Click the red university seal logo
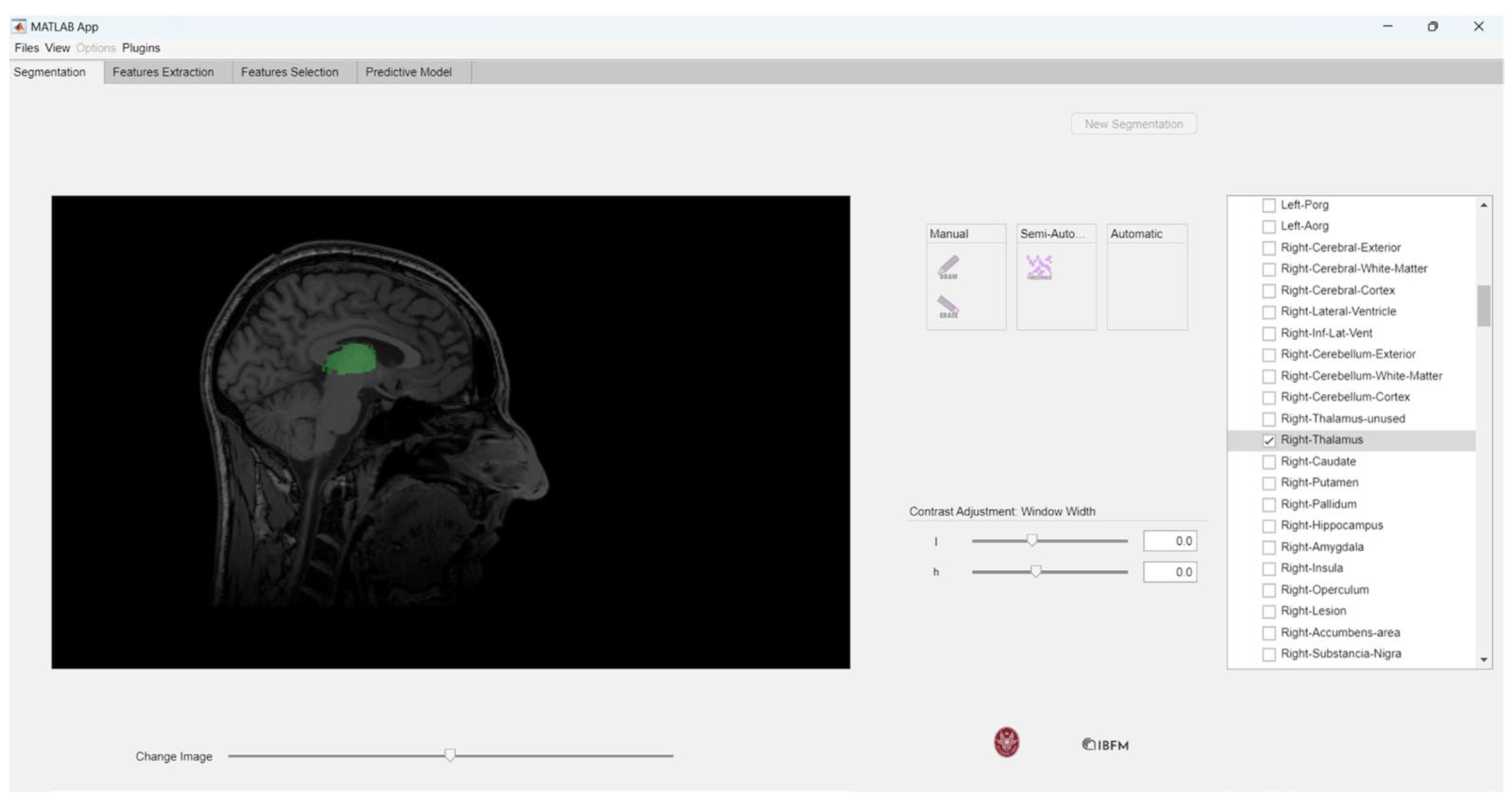1512x804 pixels. pyautogui.click(x=1006, y=742)
